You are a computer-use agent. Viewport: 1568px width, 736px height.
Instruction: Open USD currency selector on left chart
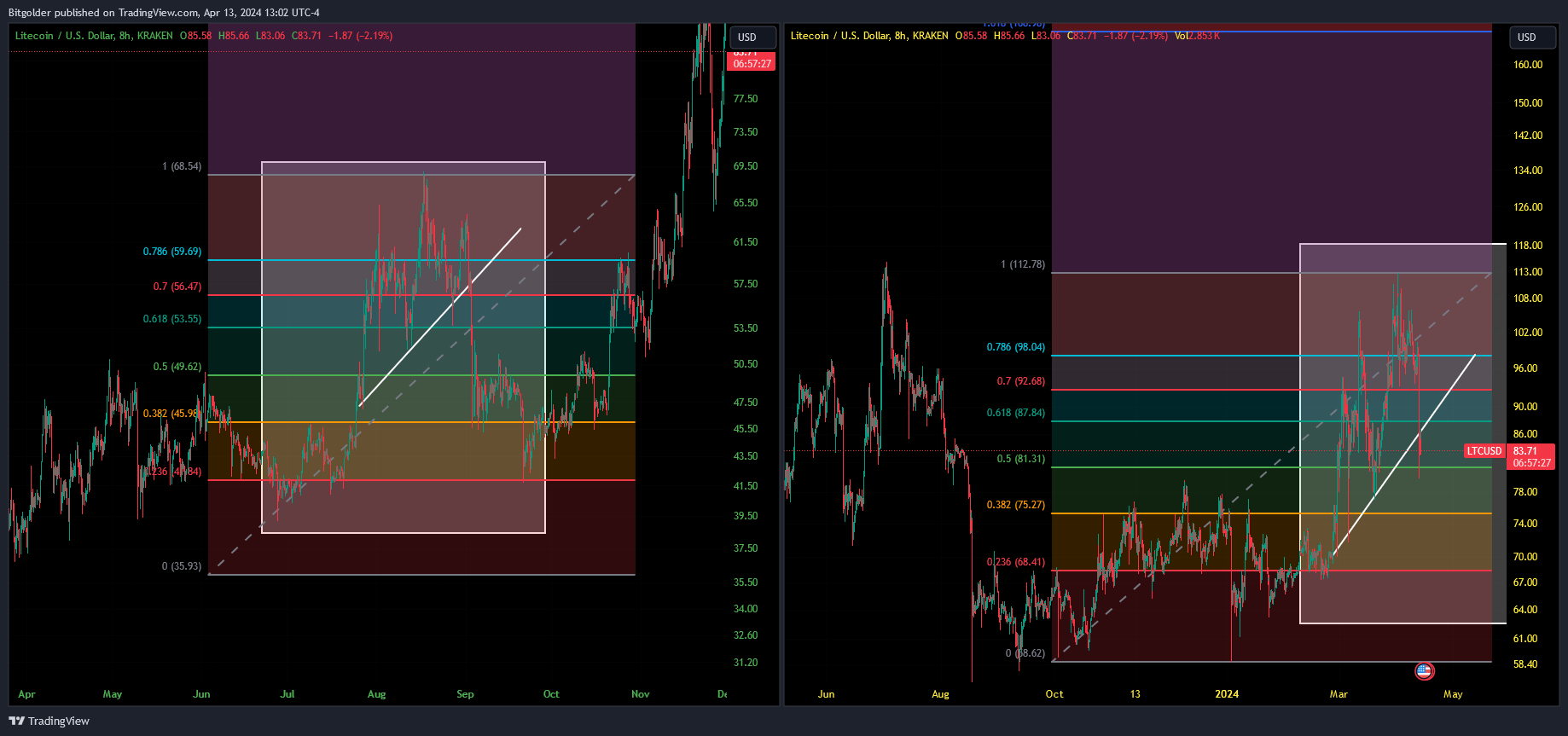click(753, 38)
